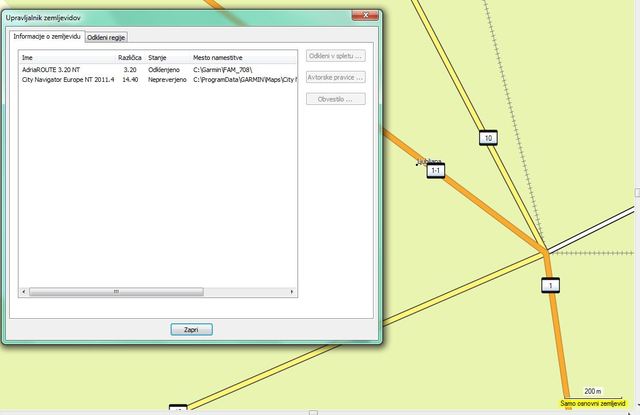Click Odkleni v spletu button
This screenshot has height=415, width=640.
coord(336,56)
